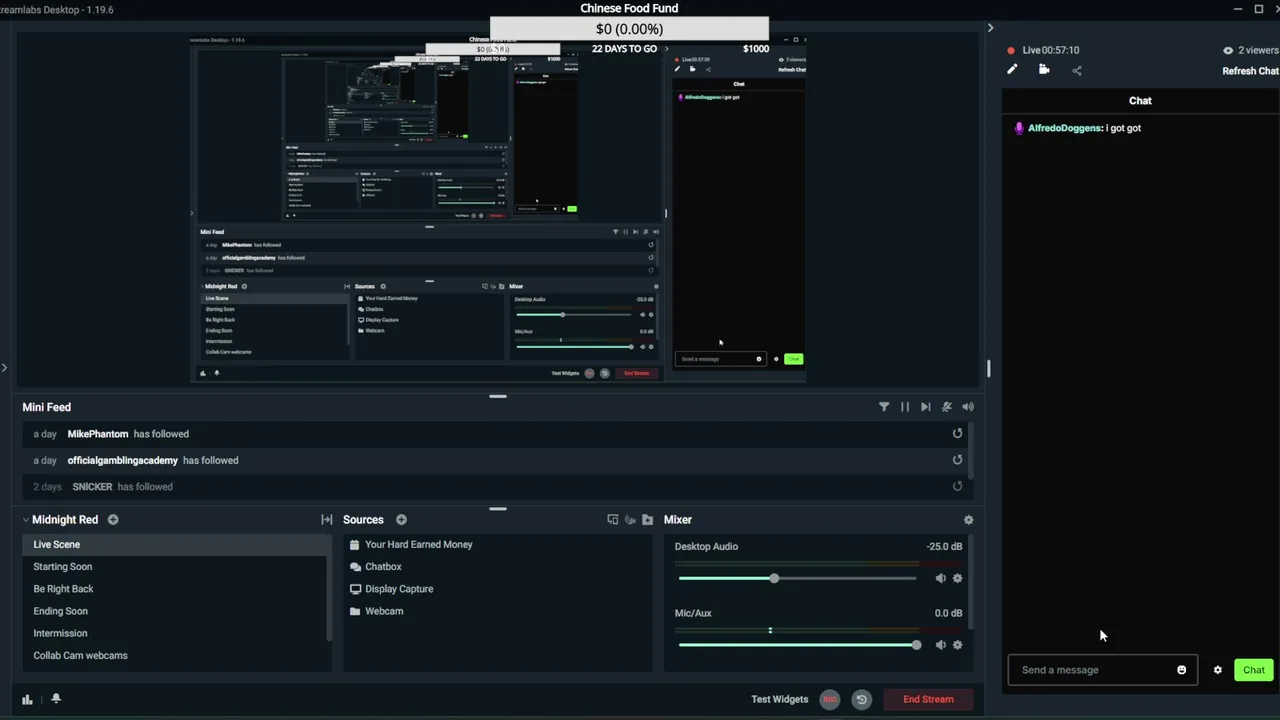Mute Desktop Audio speaker icon
The height and width of the screenshot is (720, 1280).
[x=940, y=578]
